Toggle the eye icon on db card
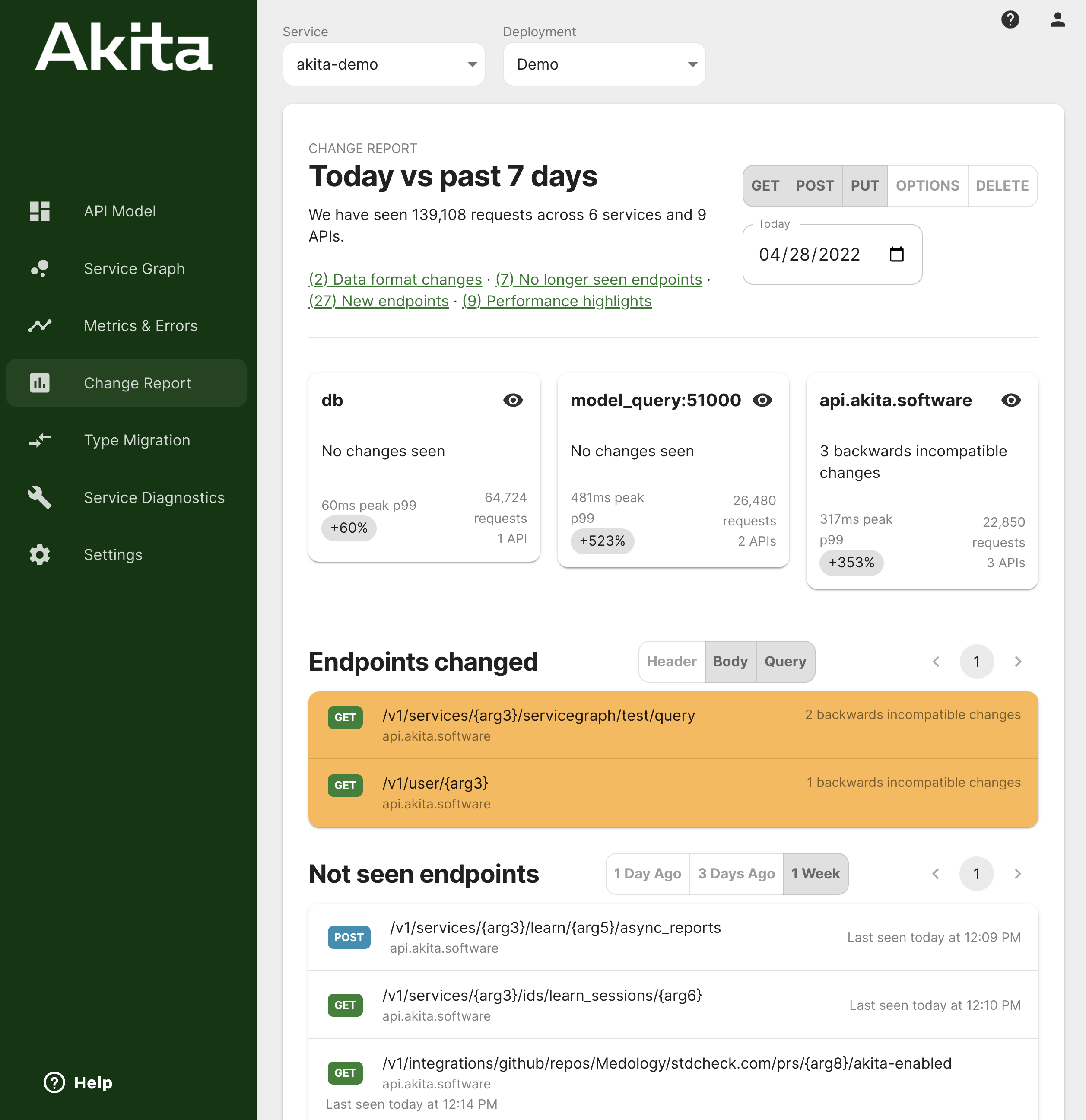Viewport: 1086px width, 1120px height. (x=512, y=400)
